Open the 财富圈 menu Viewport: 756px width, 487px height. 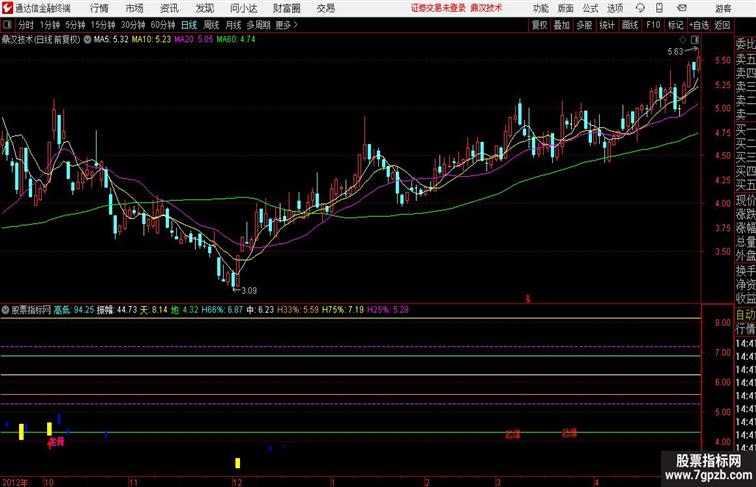(x=286, y=8)
